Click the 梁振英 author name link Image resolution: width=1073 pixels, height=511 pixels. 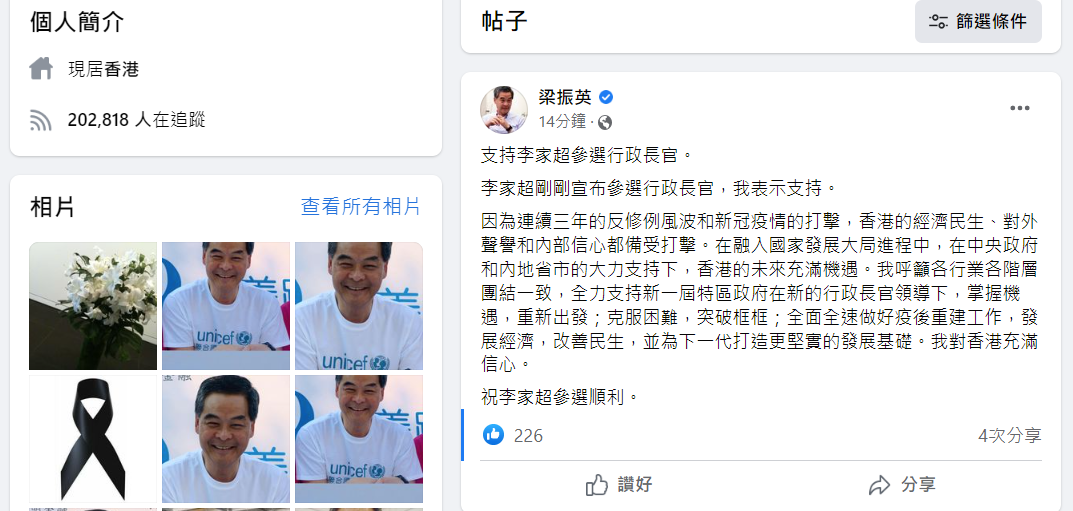[x=565, y=97]
